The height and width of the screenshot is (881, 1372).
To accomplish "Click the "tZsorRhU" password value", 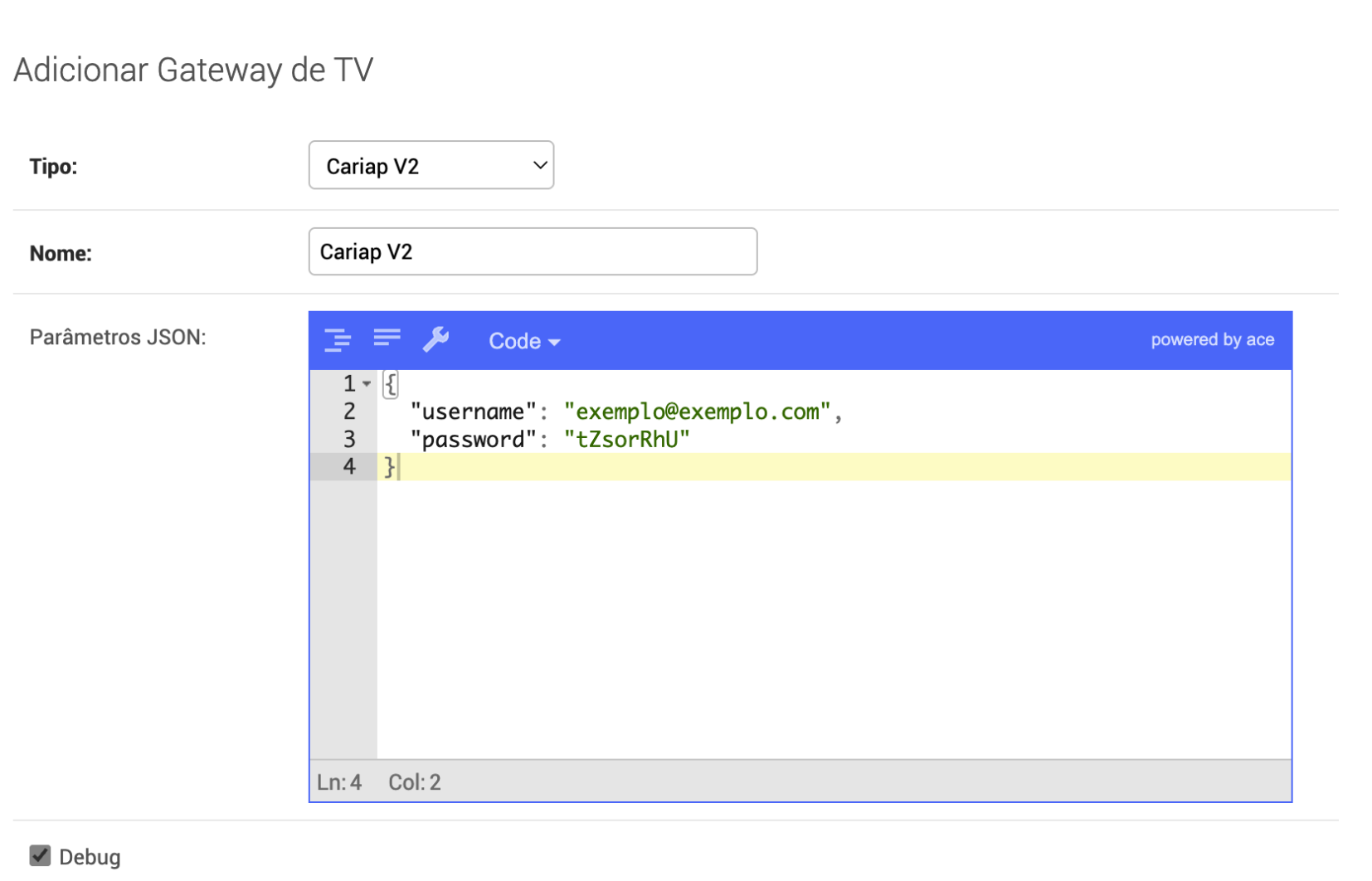I will pyautogui.click(x=626, y=439).
